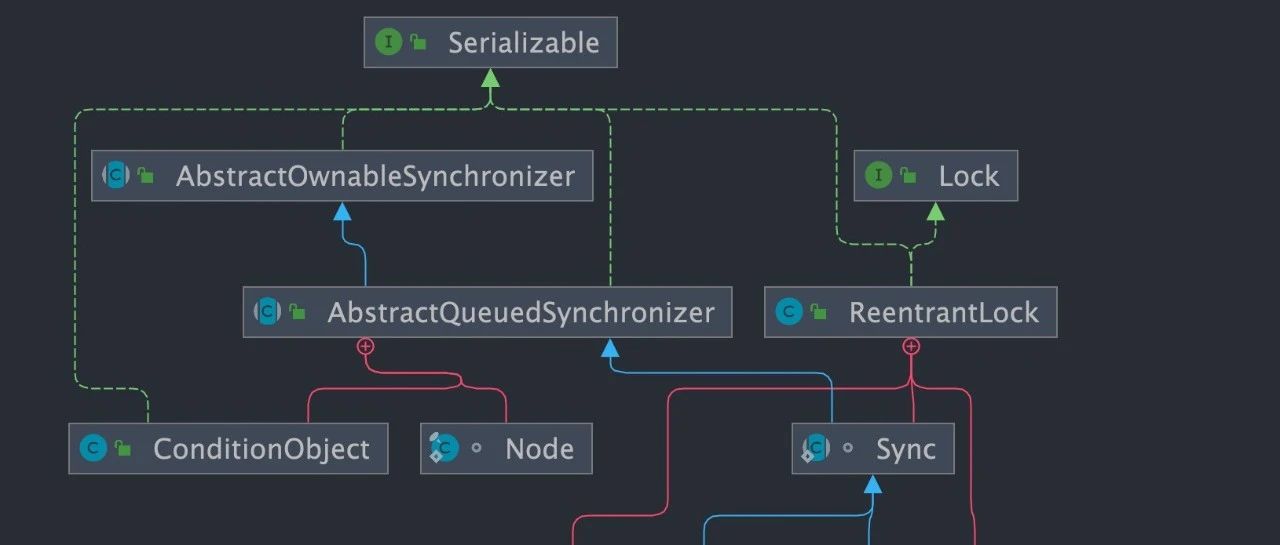Select the Serializable interface node
1280x545 pixels.
tap(490, 43)
